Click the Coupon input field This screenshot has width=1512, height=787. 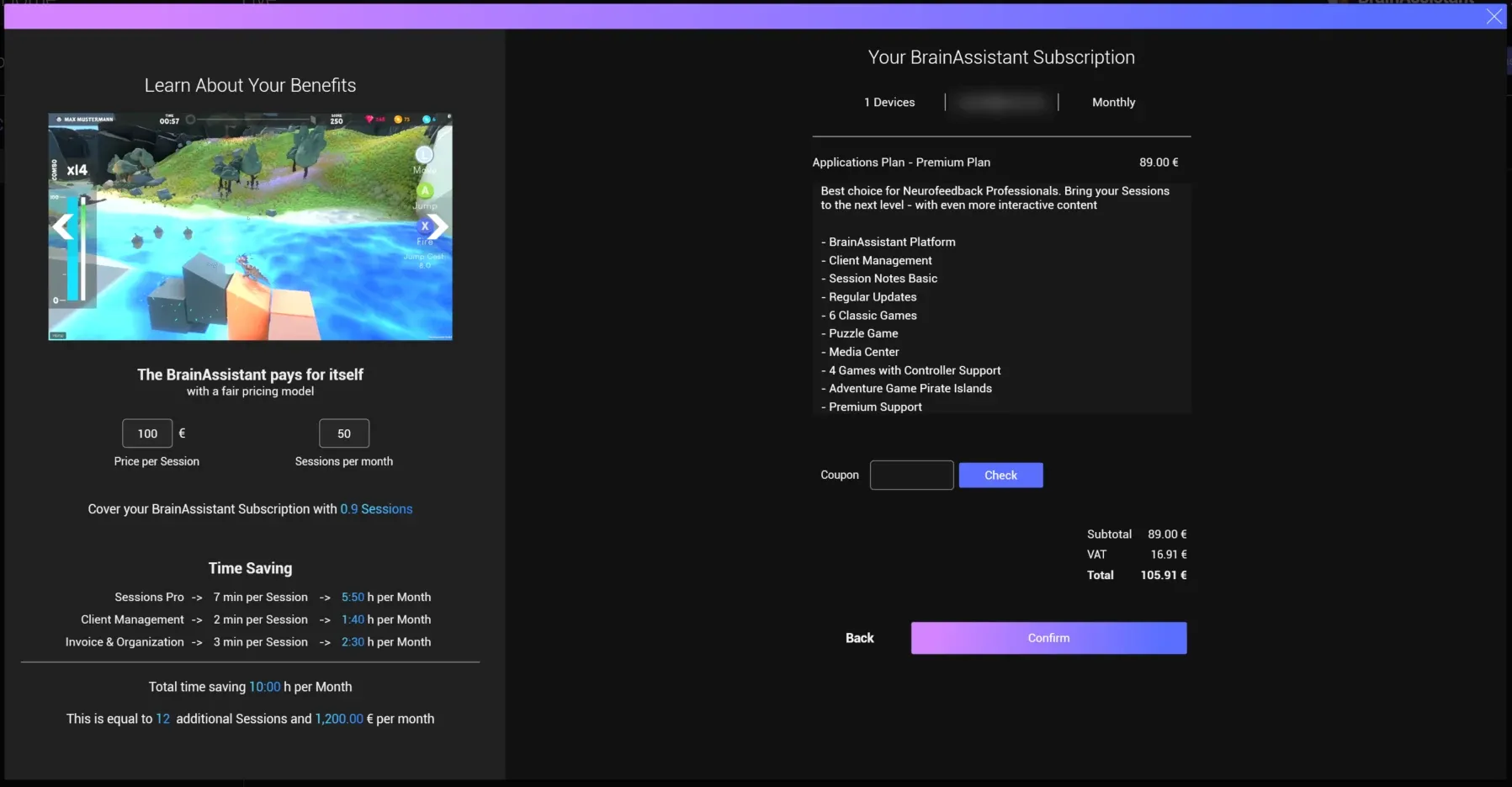(911, 476)
